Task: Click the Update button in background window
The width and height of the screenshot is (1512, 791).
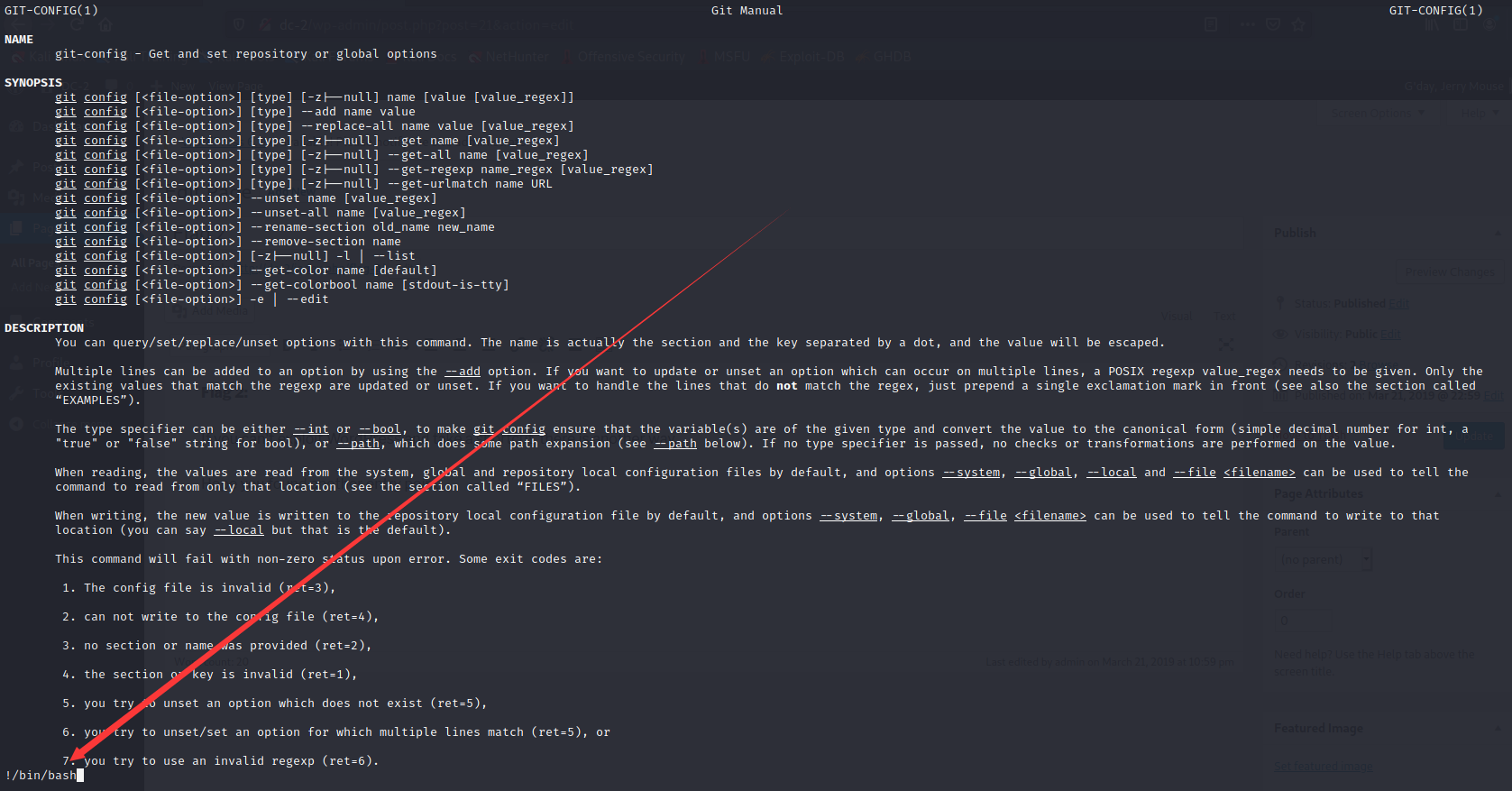Action: (1476, 437)
